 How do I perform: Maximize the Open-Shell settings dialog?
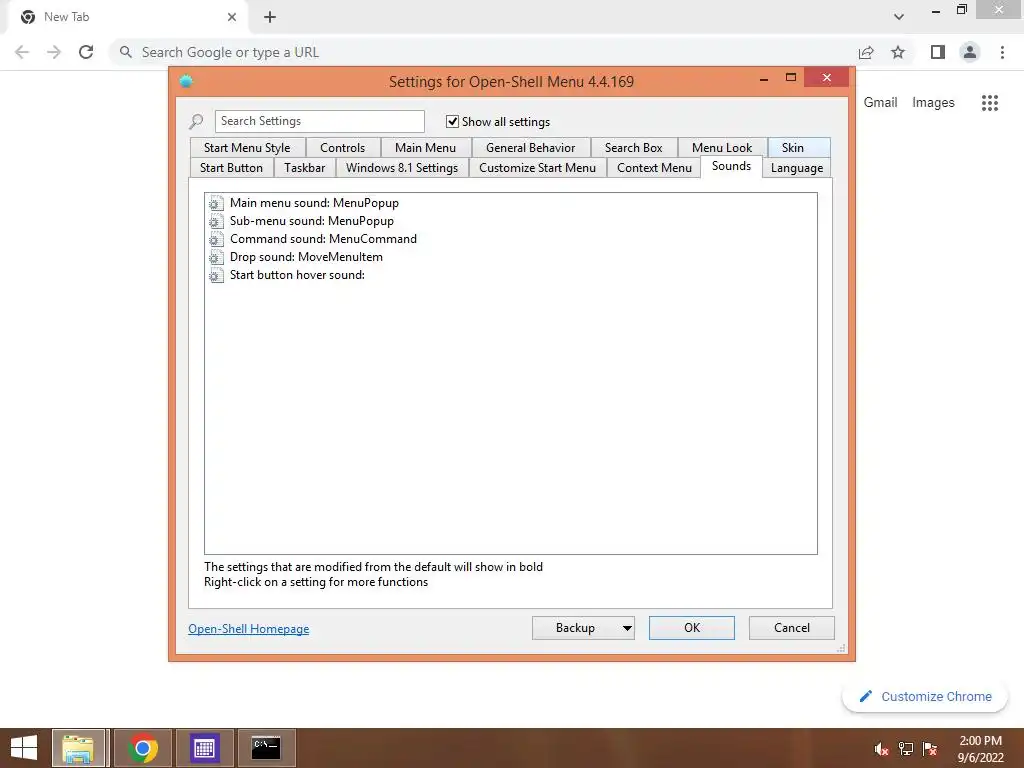pyautogui.click(x=791, y=78)
